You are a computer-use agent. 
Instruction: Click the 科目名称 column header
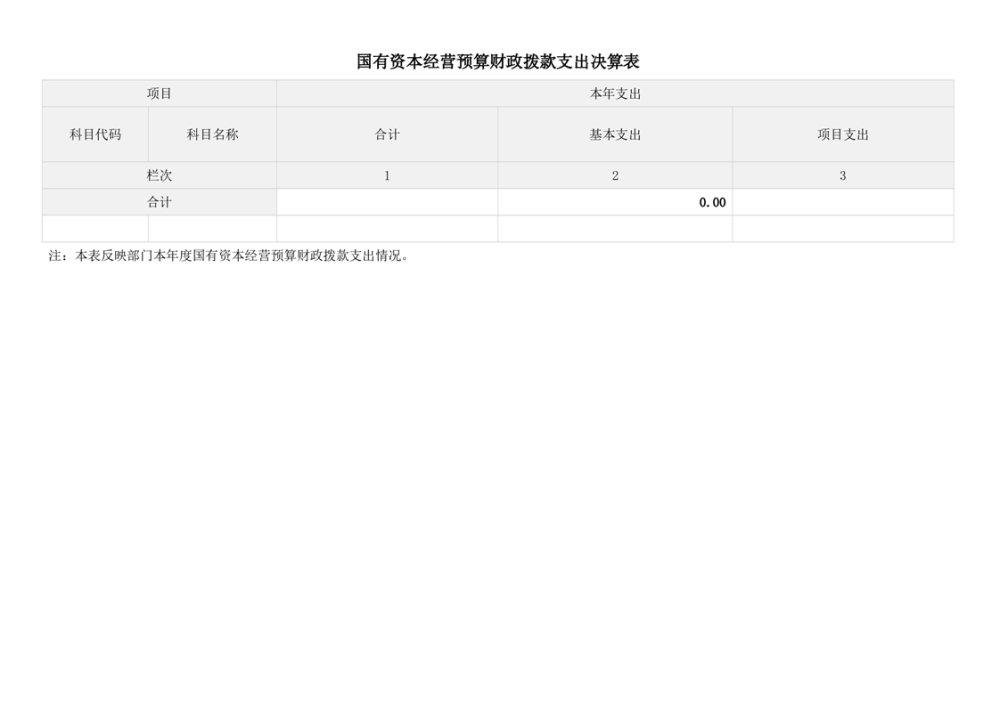point(212,135)
